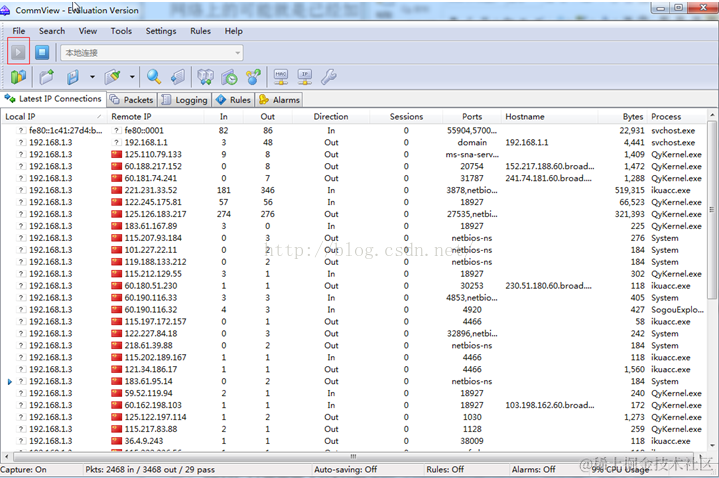
Task: Sort by the Bytes column header
Action: pyautogui.click(x=622, y=117)
